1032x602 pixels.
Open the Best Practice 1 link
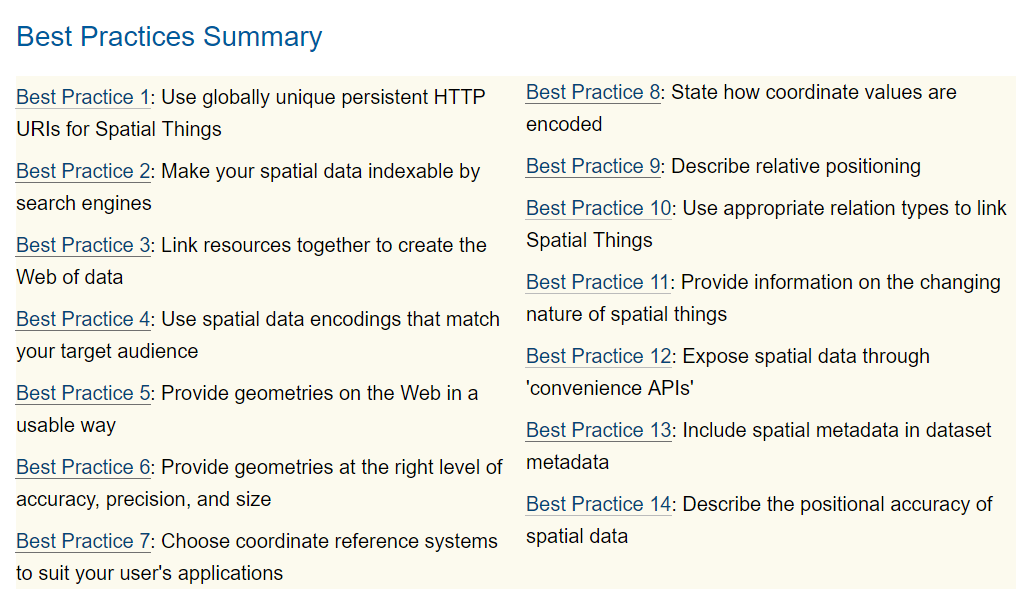click(x=82, y=97)
